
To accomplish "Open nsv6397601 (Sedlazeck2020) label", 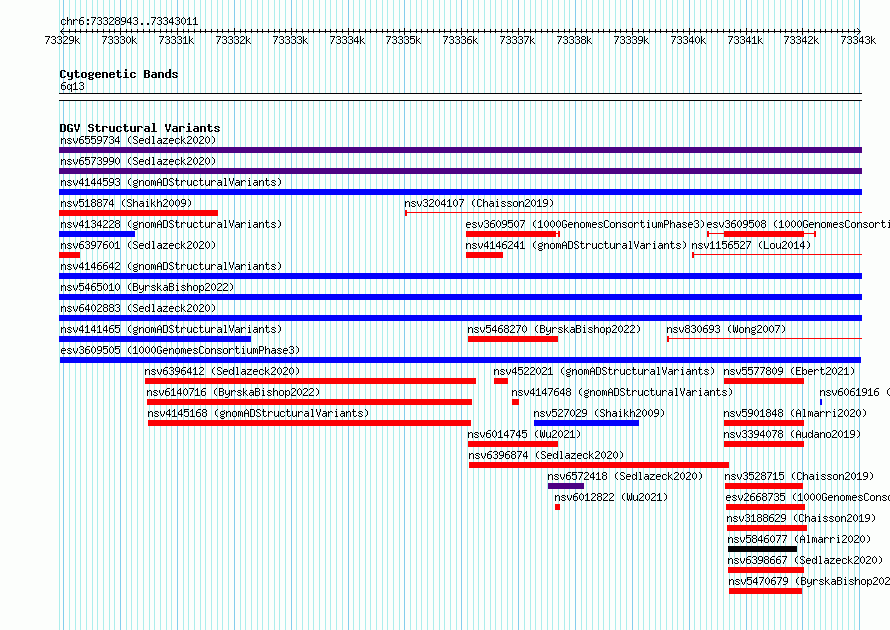I will click(138, 245).
